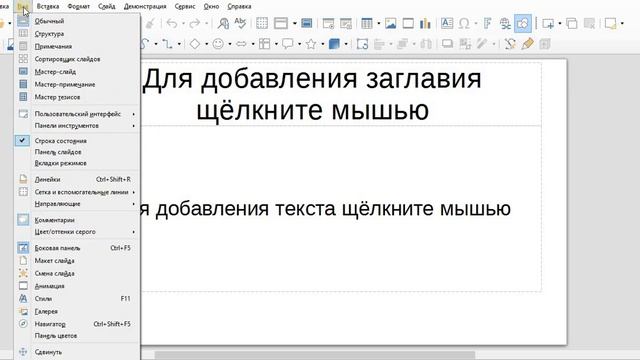The image size is (640, 360).
Task: Click the glue points icon
Action: coord(527,44)
